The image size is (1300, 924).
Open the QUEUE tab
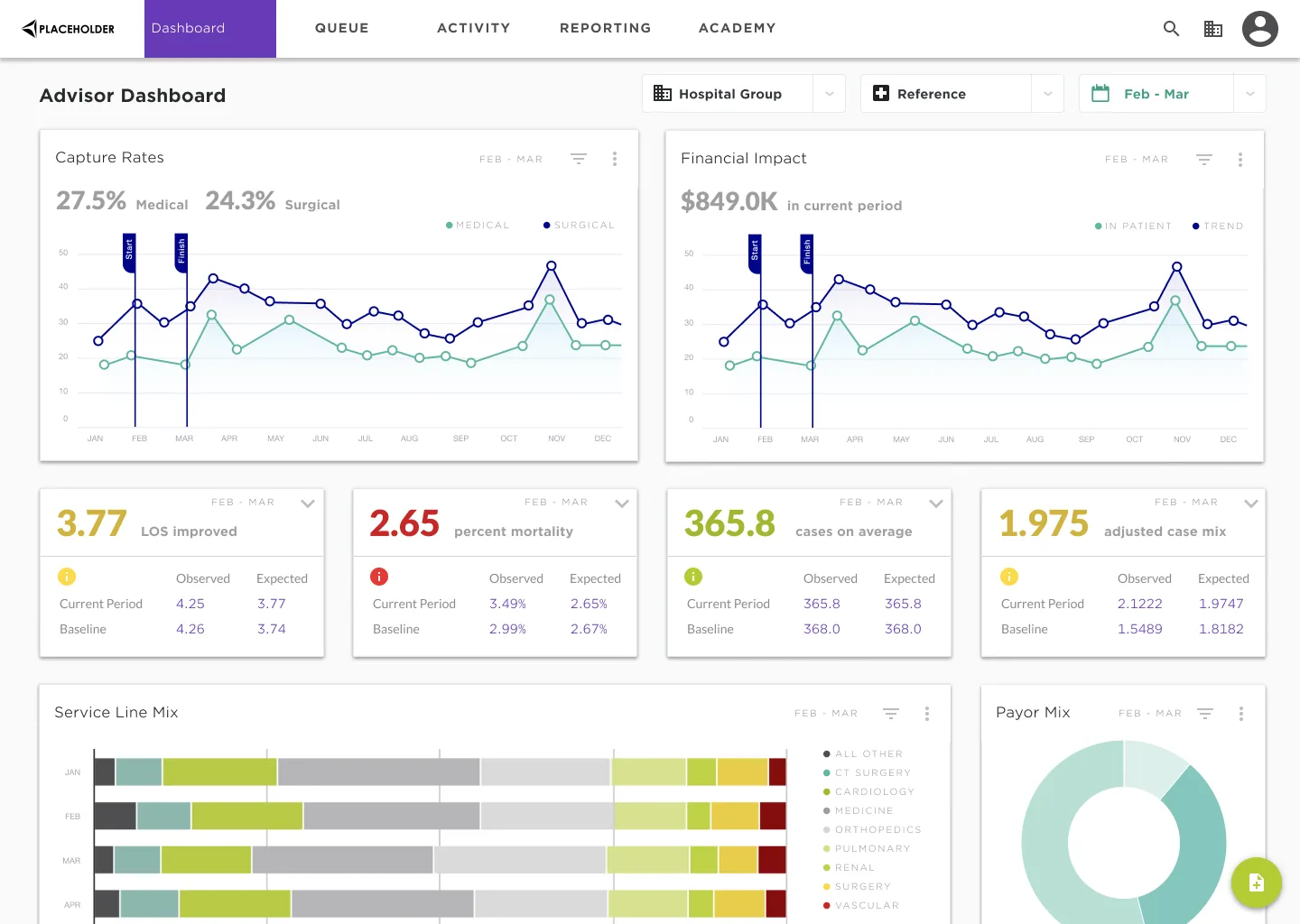pos(342,29)
